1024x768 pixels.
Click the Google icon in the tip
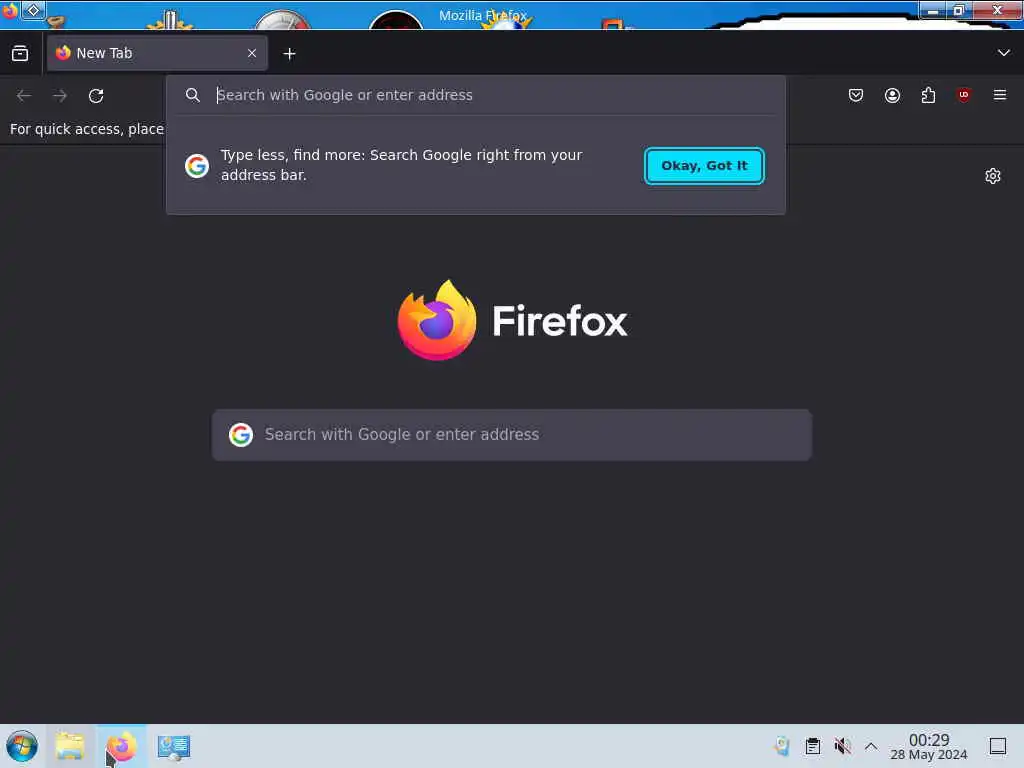click(197, 166)
